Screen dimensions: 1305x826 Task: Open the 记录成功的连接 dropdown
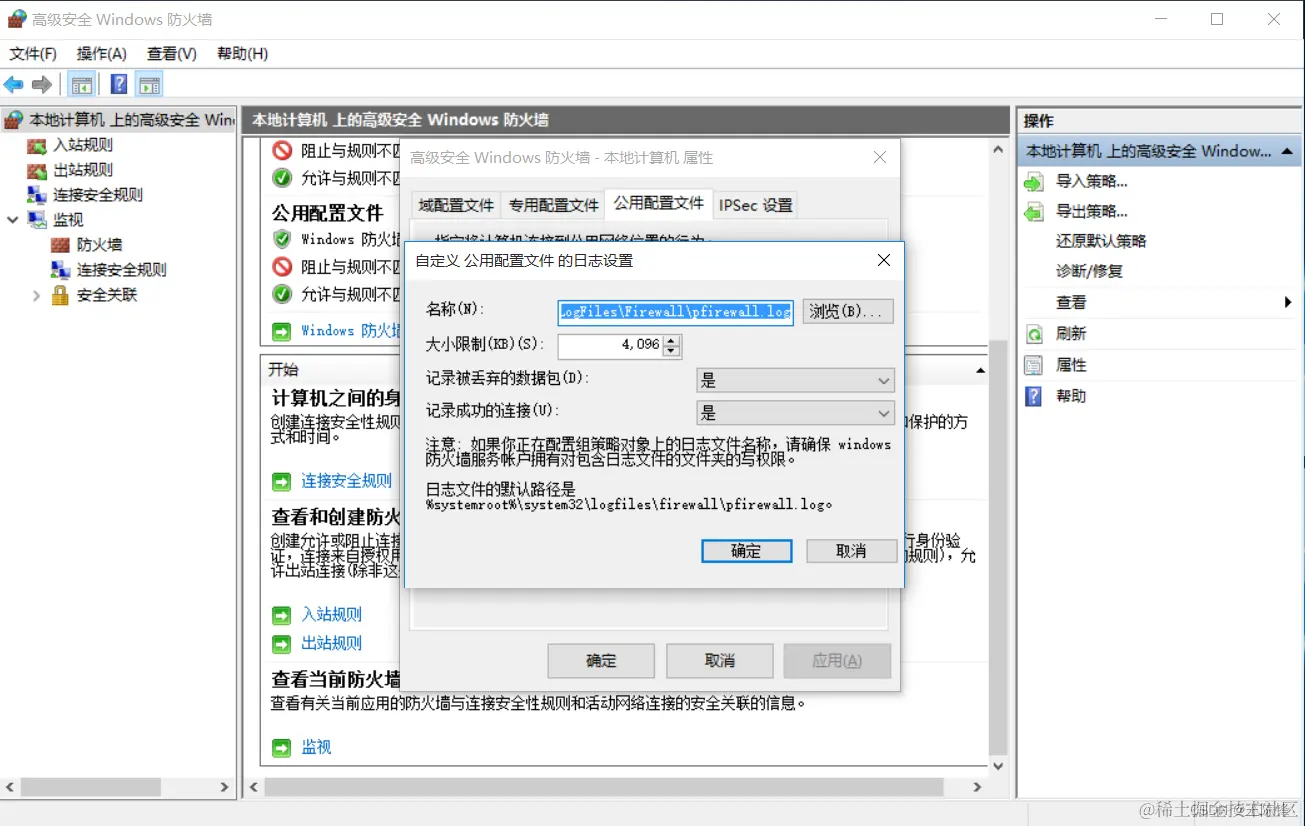pos(795,413)
